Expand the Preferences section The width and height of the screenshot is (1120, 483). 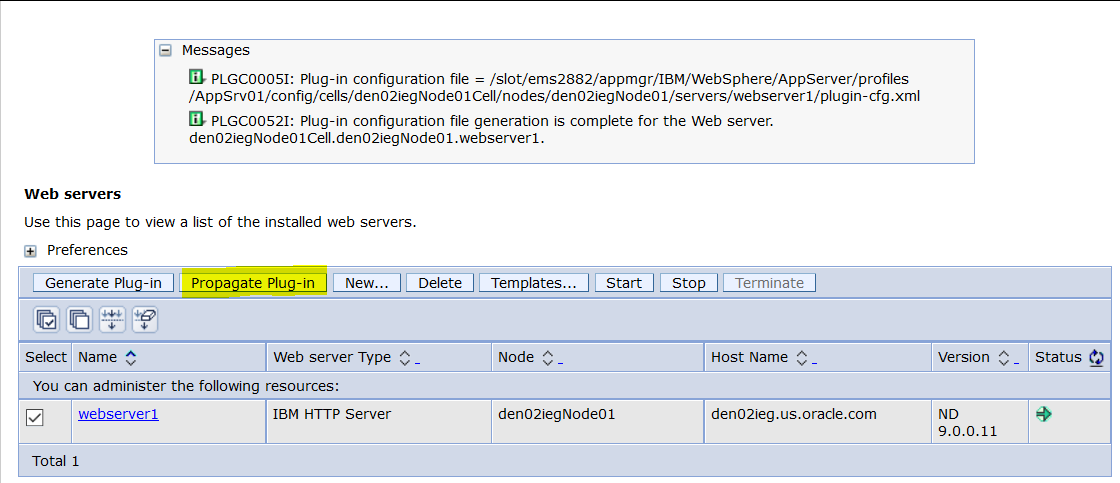[31, 250]
